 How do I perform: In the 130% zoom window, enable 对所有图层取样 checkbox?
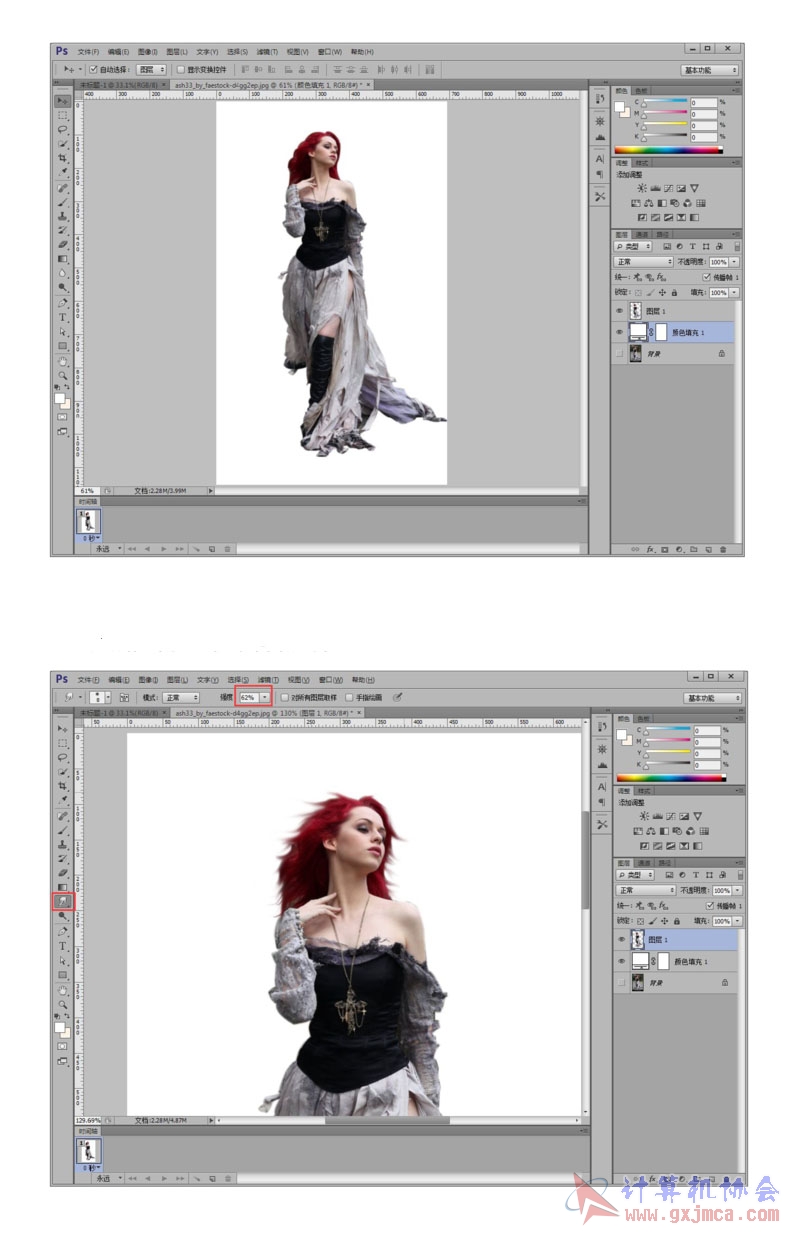(x=285, y=697)
